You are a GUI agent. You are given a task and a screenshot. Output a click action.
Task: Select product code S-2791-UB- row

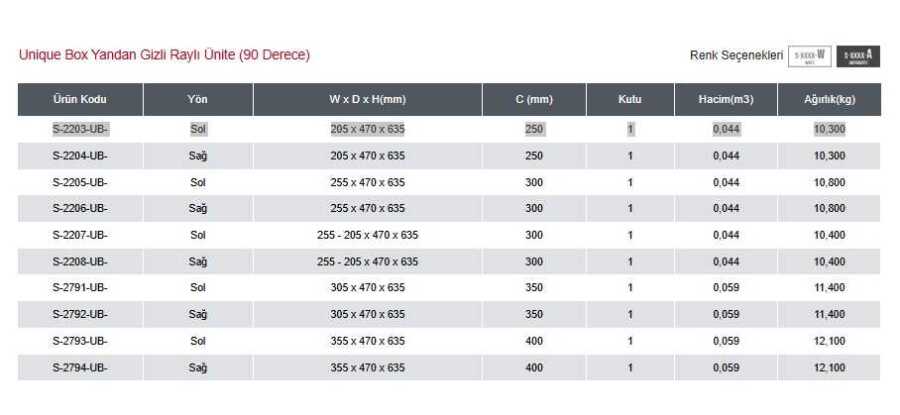449,288
